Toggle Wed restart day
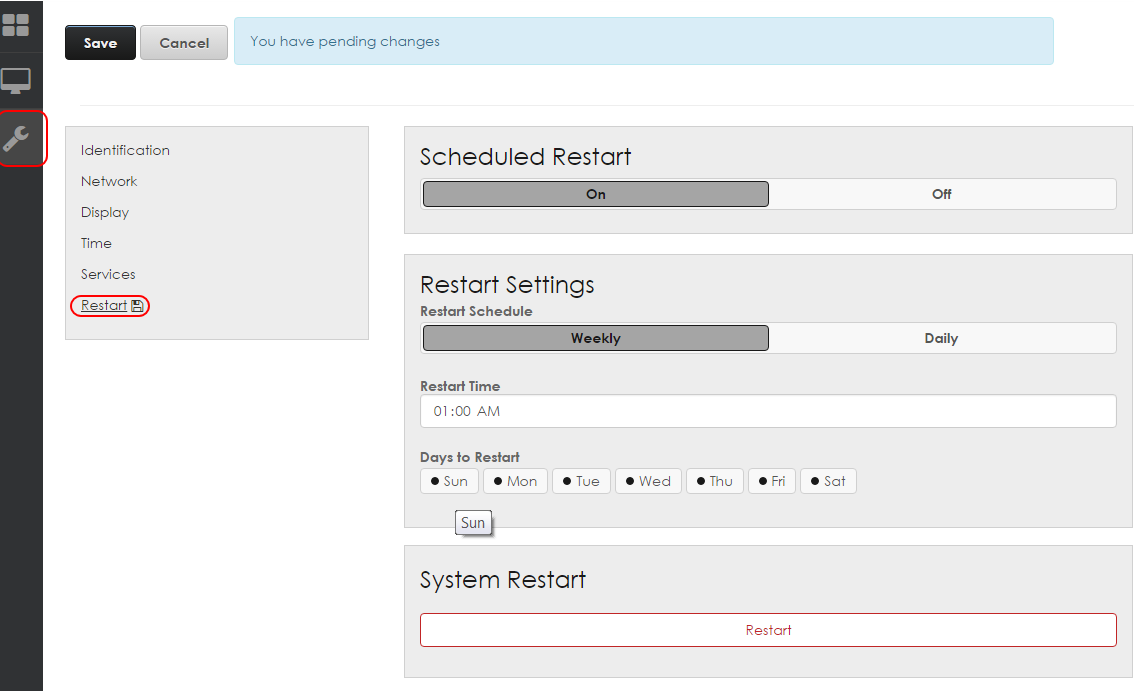 click(x=648, y=481)
